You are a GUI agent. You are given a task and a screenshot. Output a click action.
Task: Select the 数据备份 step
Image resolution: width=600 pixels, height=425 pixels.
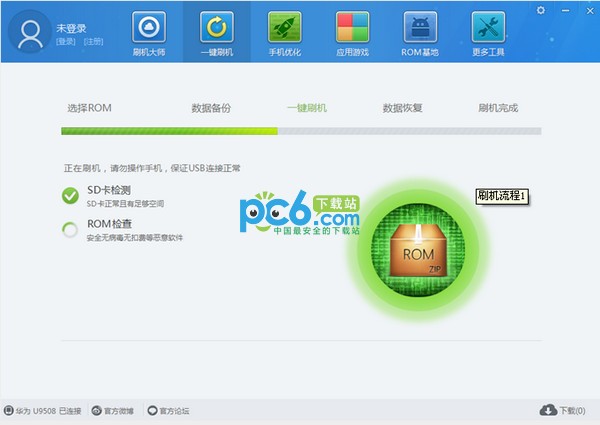[211, 108]
